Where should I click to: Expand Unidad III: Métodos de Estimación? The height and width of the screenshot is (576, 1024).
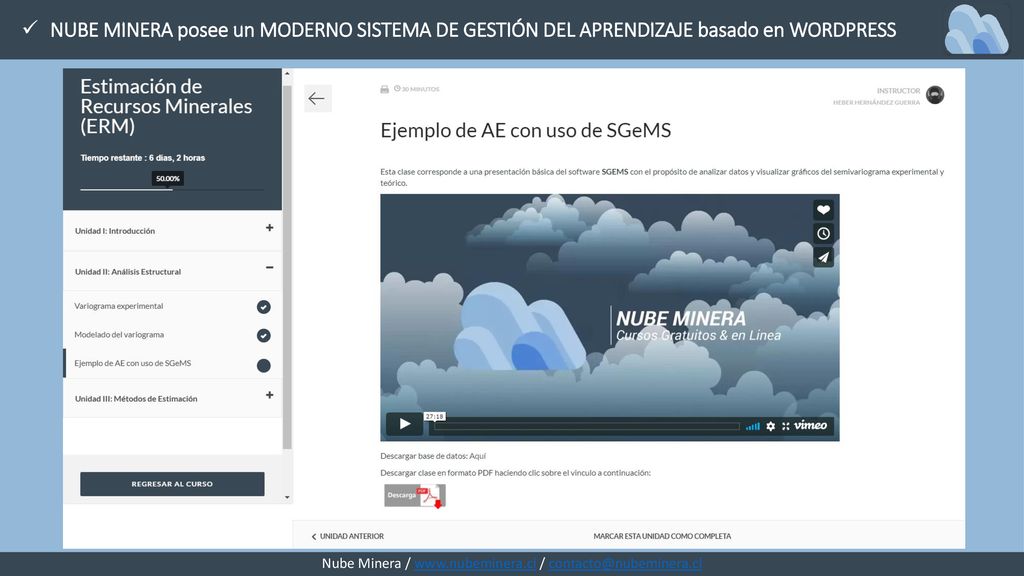tap(269, 395)
